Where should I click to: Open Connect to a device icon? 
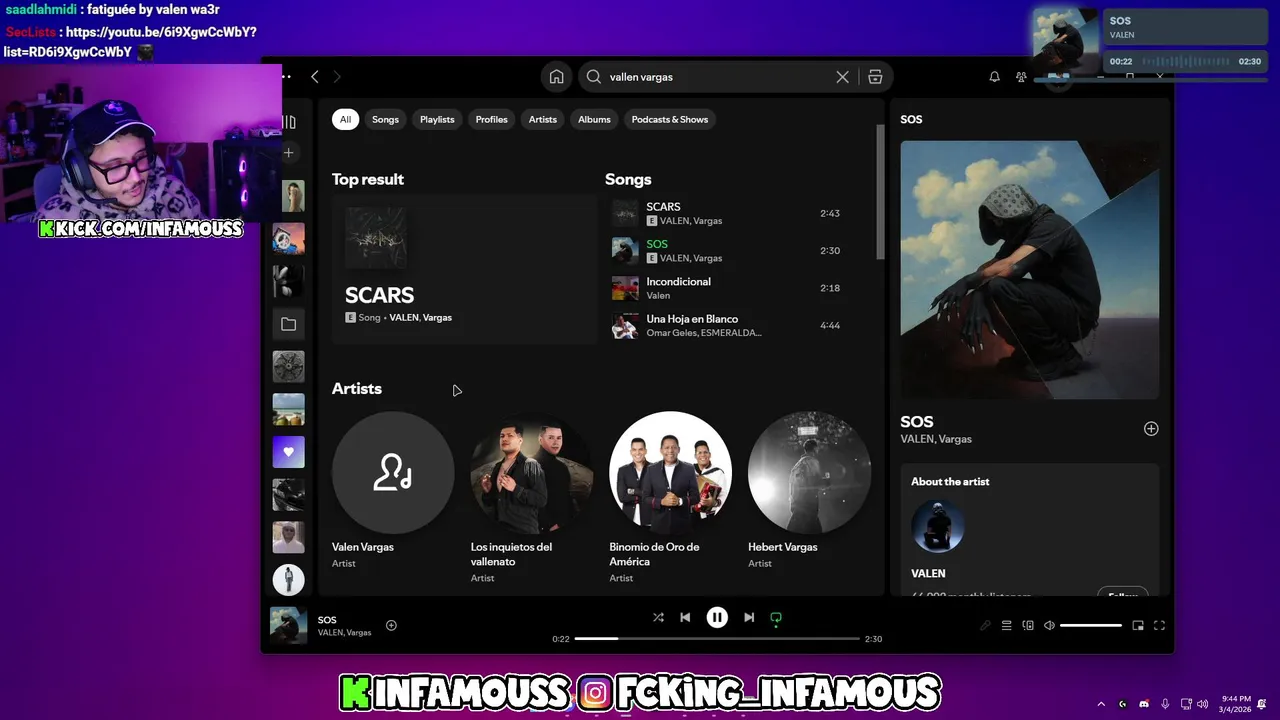point(1027,625)
